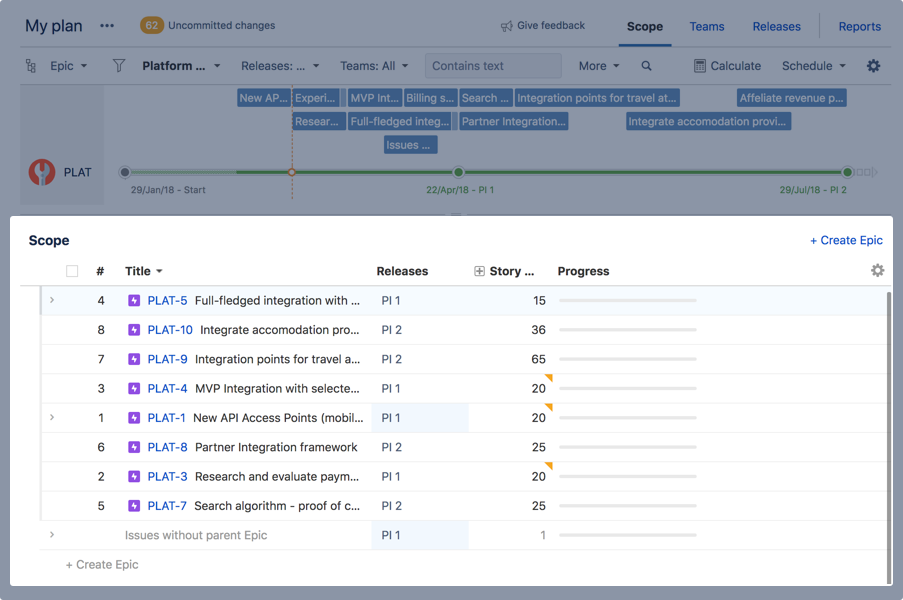Click the Releases column header
903x600 pixels.
[x=402, y=271]
